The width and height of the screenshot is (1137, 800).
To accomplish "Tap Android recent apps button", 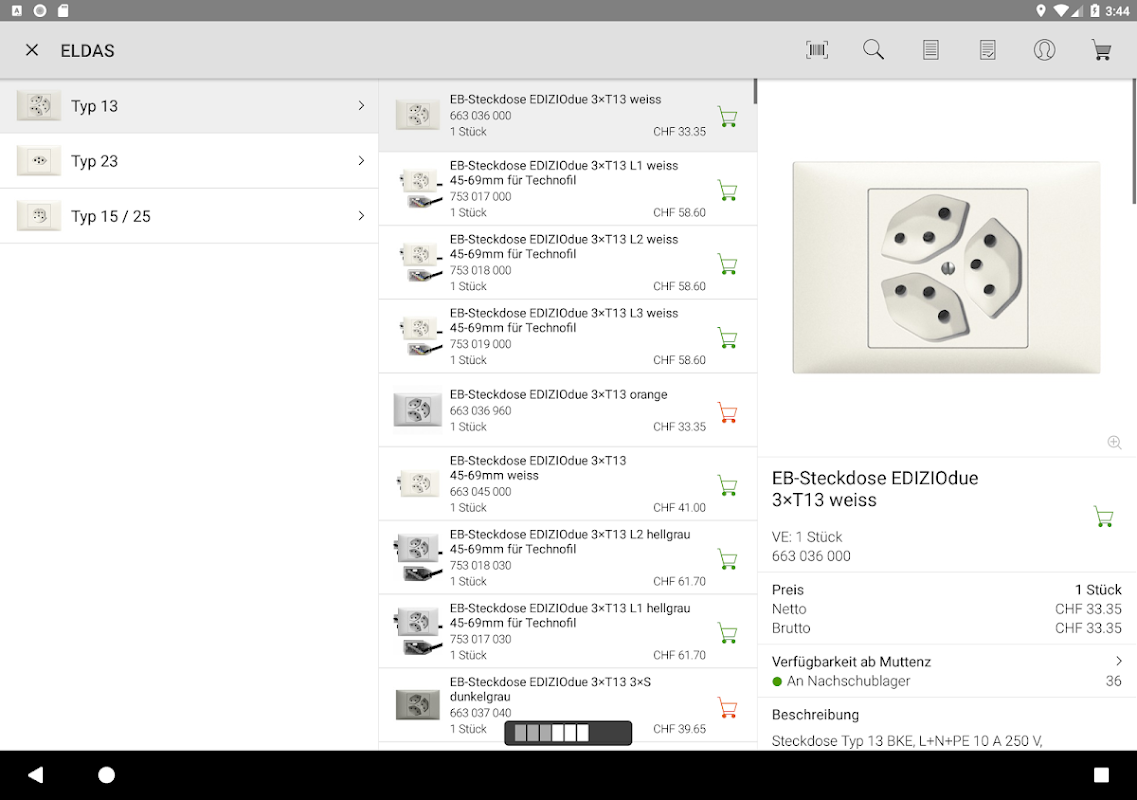I will point(1101,775).
